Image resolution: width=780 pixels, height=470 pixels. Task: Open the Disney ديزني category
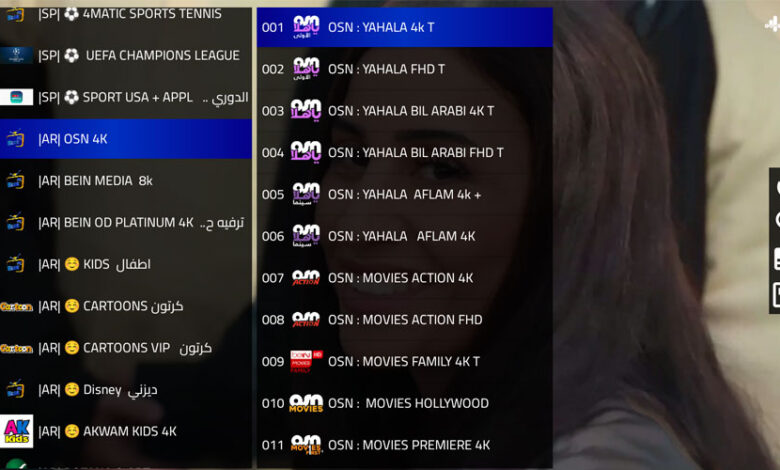click(126, 389)
